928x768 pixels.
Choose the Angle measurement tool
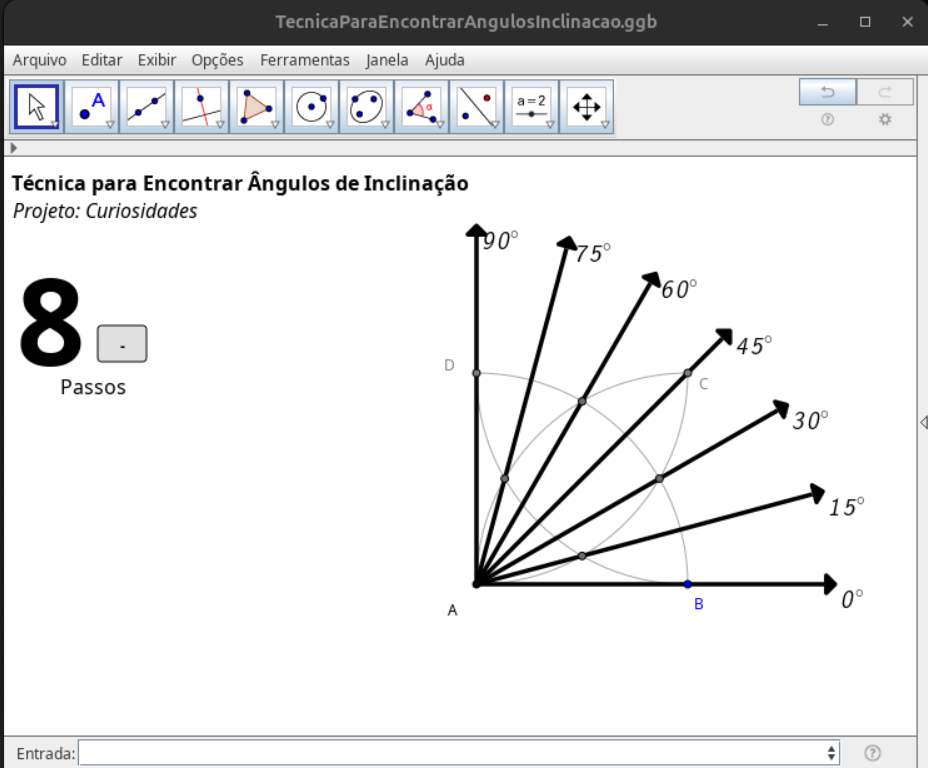(x=422, y=106)
